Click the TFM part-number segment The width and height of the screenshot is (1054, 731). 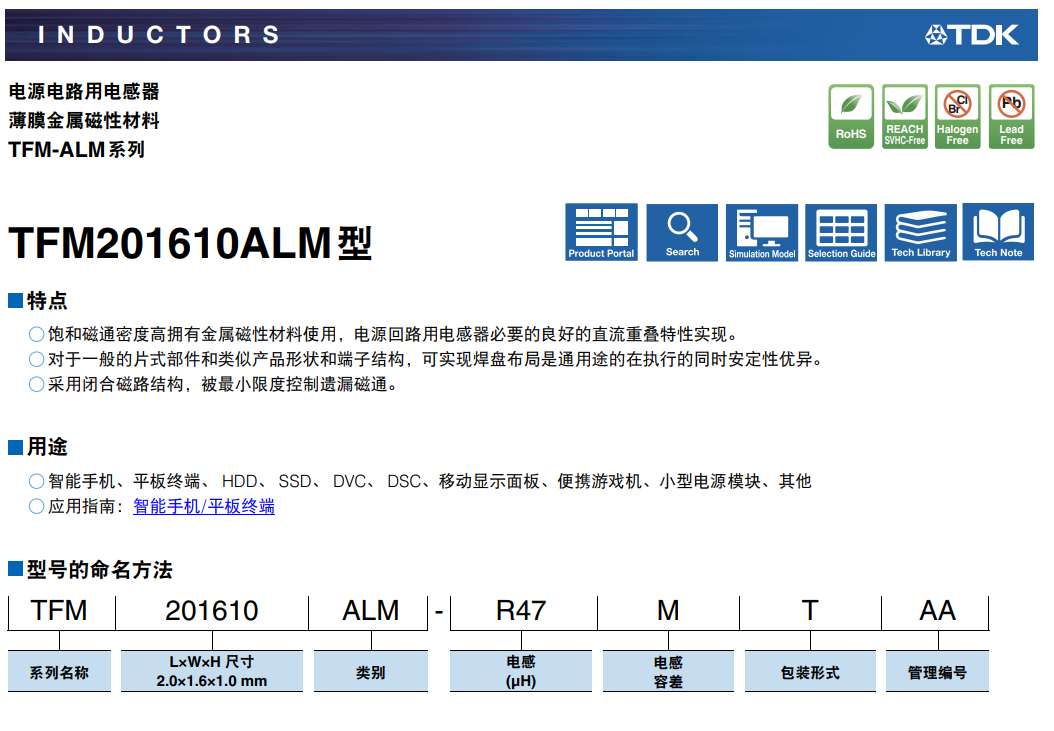coord(60,611)
